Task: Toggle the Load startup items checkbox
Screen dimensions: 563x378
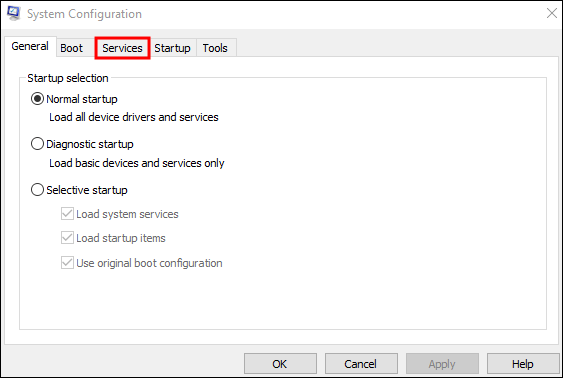Action: click(67, 238)
